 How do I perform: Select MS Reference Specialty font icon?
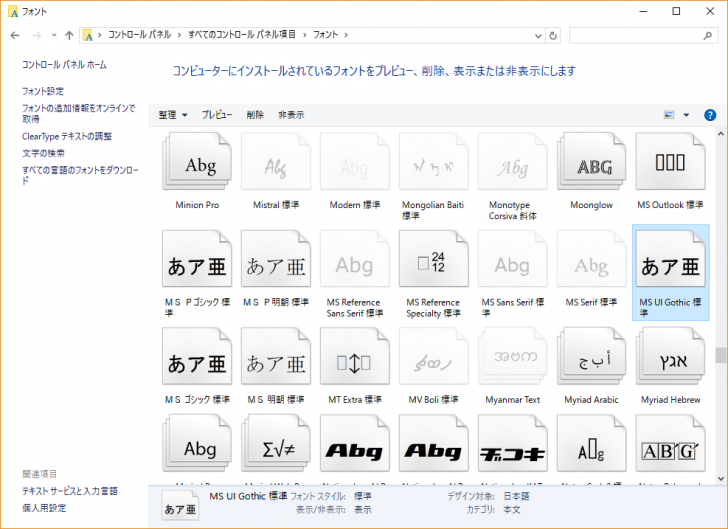point(434,259)
